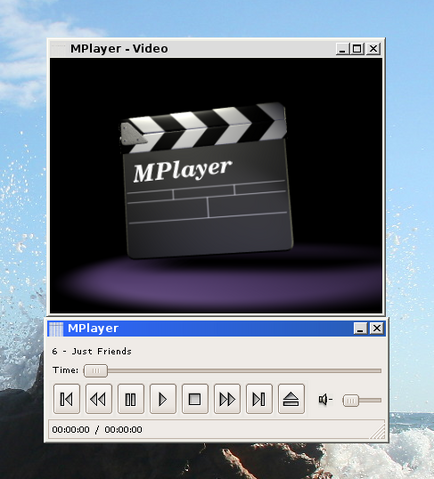Click the MPlayer - Video title bar

216,49
